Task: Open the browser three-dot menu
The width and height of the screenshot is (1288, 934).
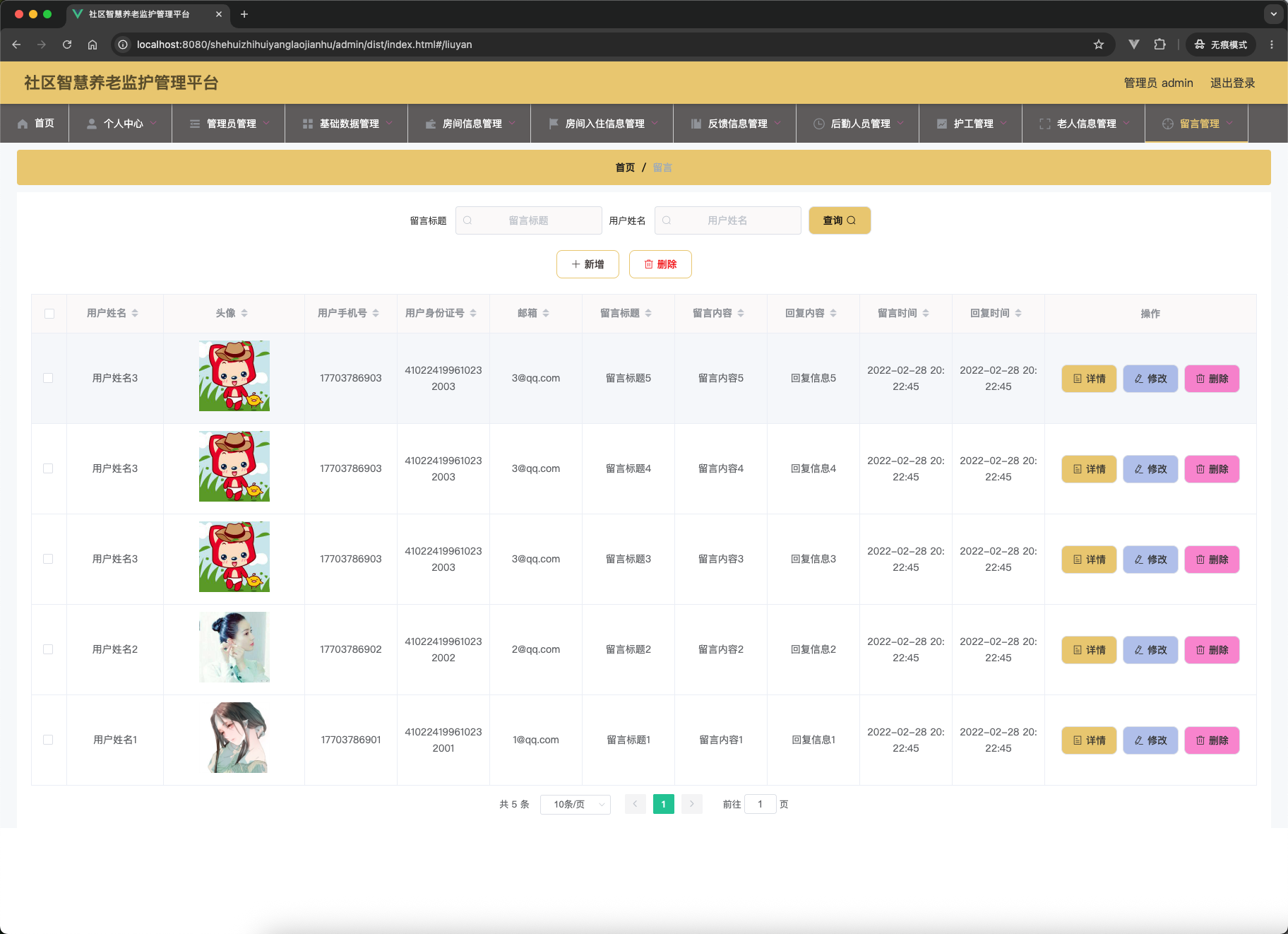Action: pos(1272,45)
